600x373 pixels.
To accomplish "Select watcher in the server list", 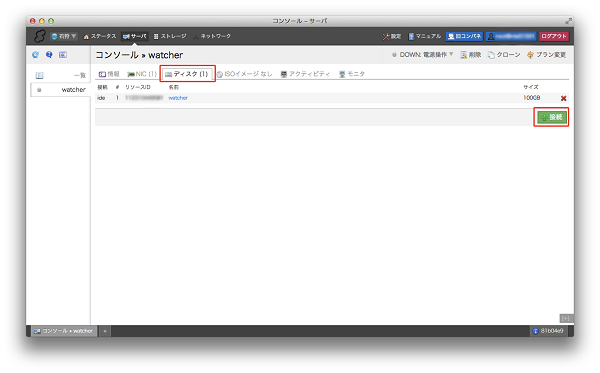I will 60,90.
